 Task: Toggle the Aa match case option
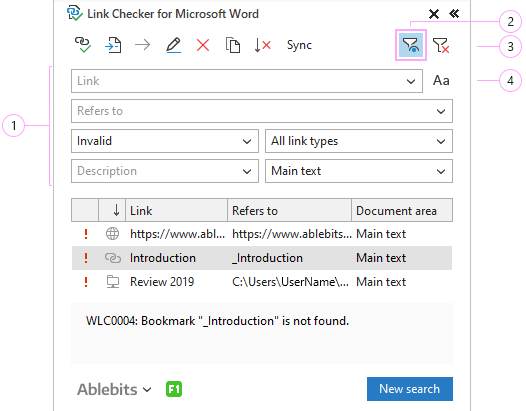(441, 81)
